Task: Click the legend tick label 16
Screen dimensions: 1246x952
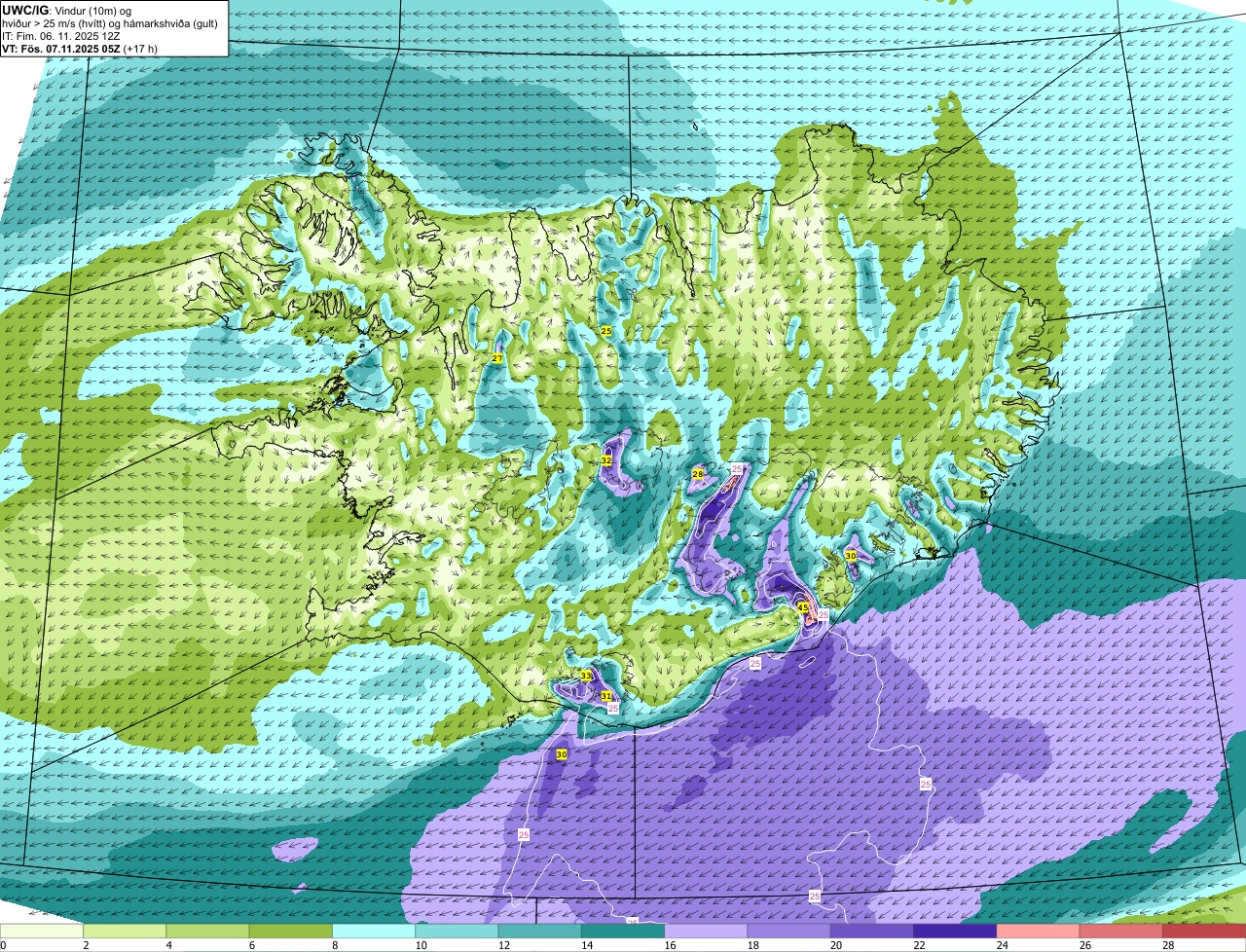Action: click(x=669, y=945)
